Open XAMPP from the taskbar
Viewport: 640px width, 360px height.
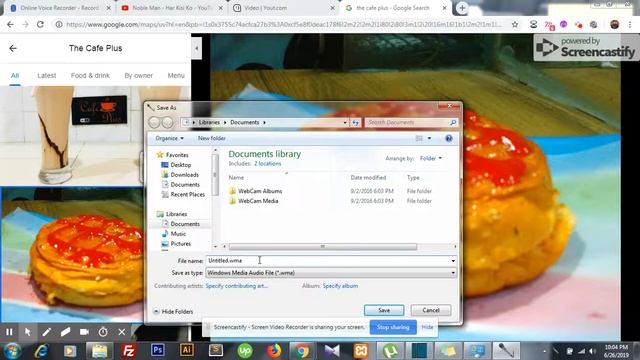point(361,351)
